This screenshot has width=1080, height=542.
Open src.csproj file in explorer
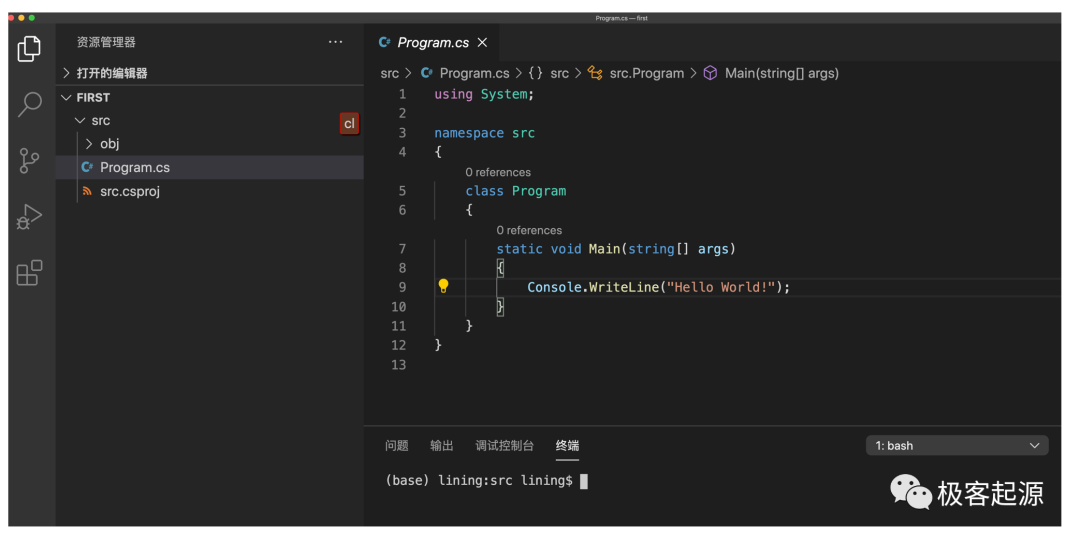tap(129, 191)
